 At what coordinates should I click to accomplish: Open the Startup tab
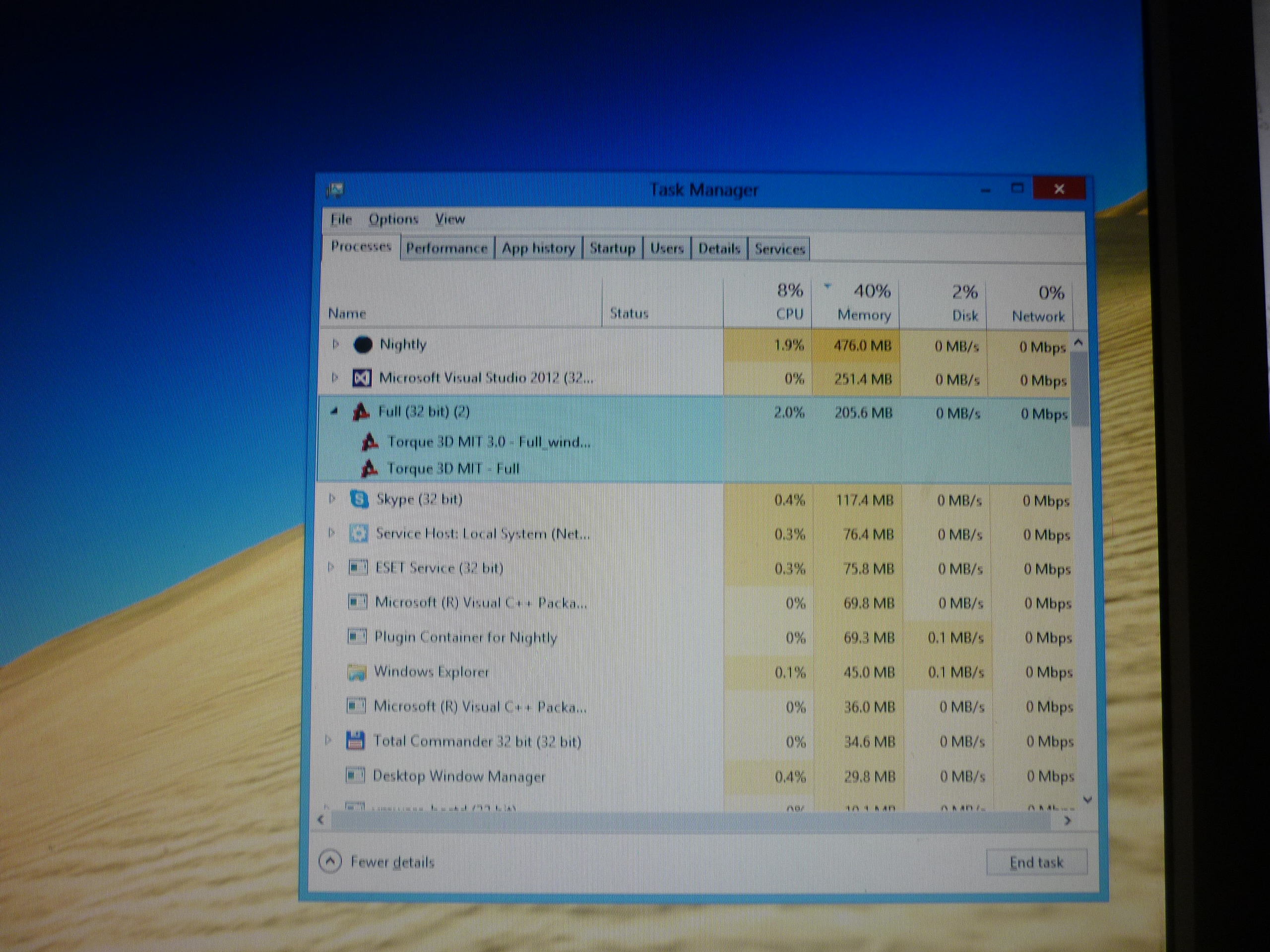612,248
